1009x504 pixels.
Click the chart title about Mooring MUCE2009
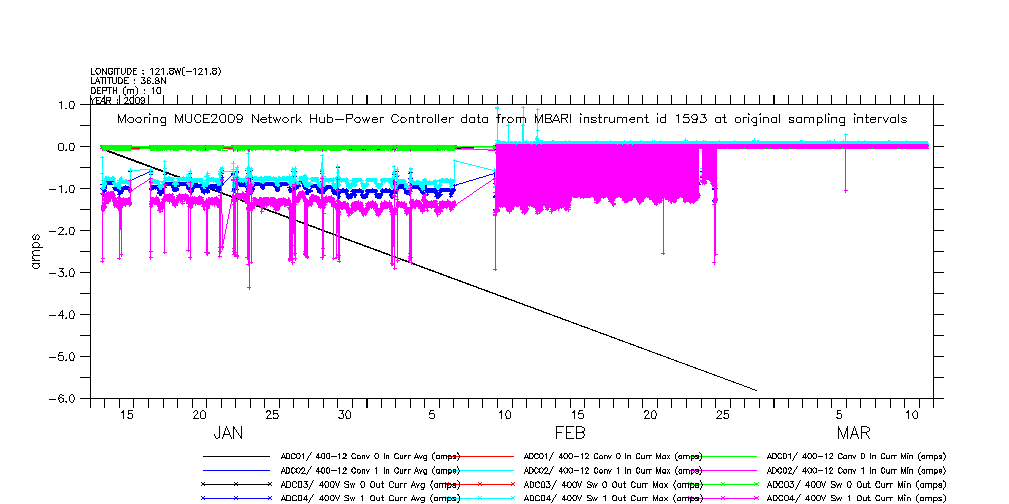pyautogui.click(x=512, y=119)
